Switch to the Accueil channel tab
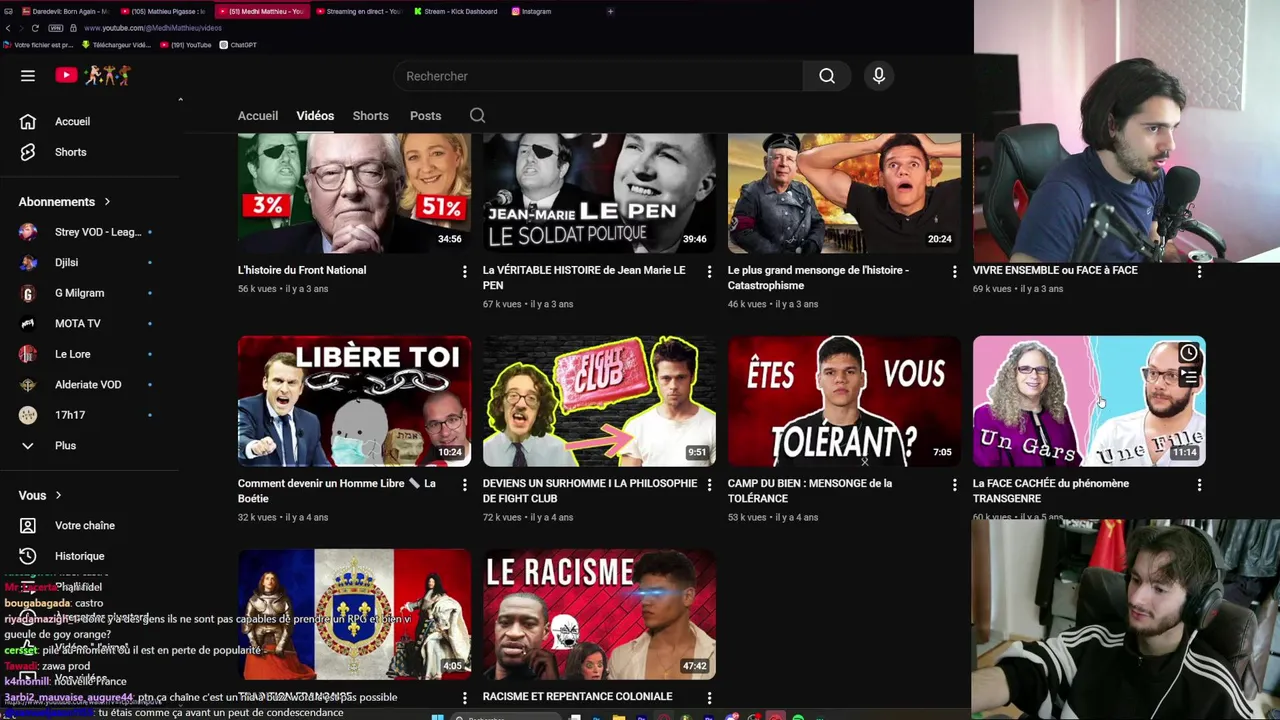 coord(258,116)
